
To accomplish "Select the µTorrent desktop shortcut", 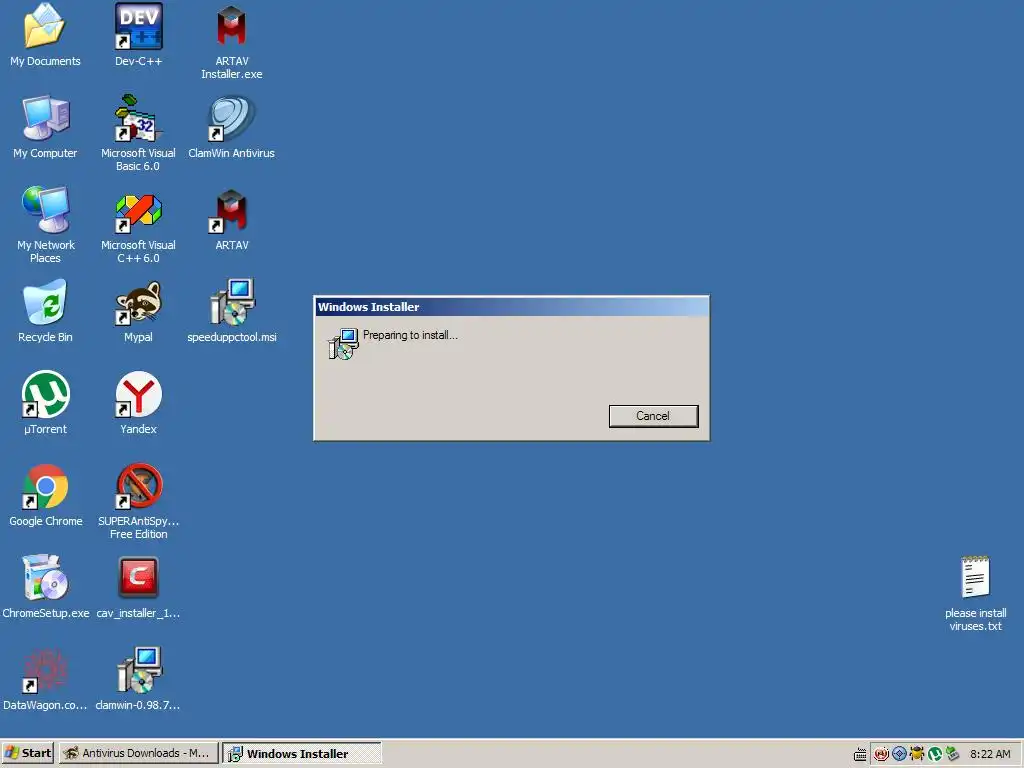I will (x=45, y=394).
